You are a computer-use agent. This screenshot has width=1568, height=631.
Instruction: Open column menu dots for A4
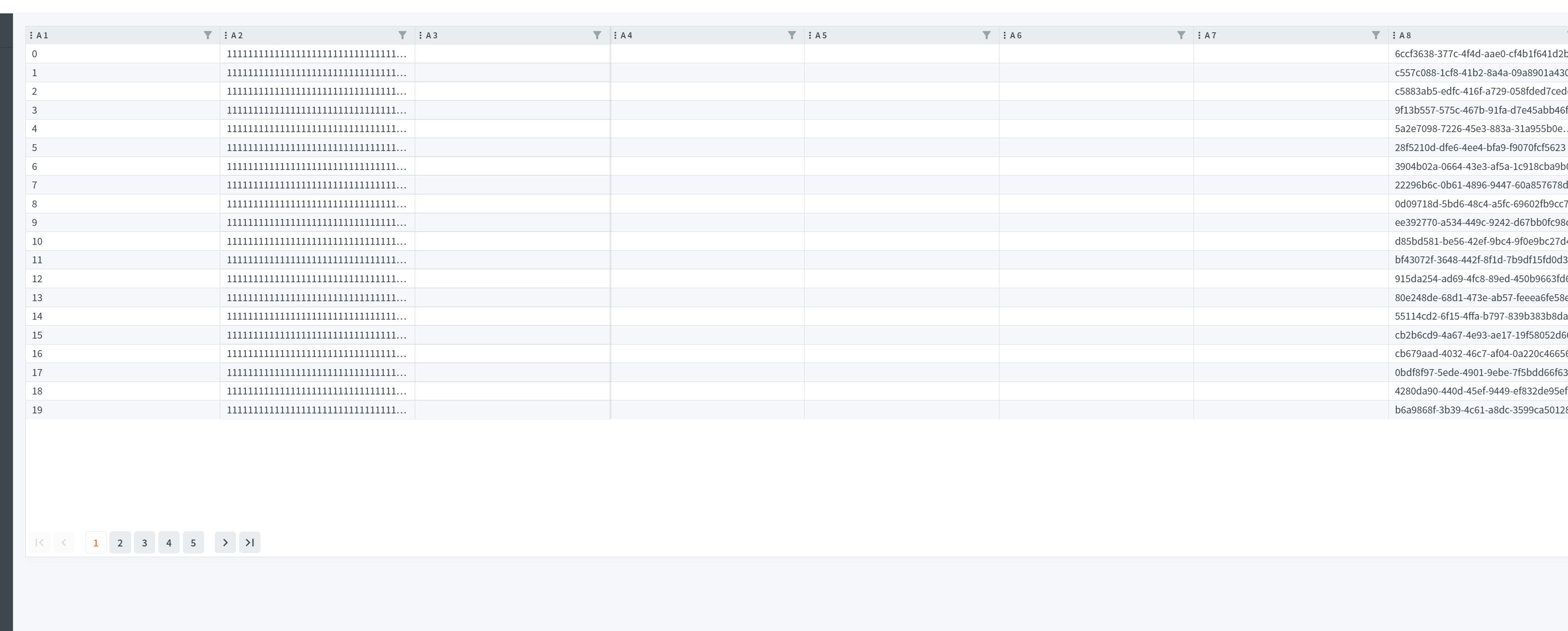point(615,35)
